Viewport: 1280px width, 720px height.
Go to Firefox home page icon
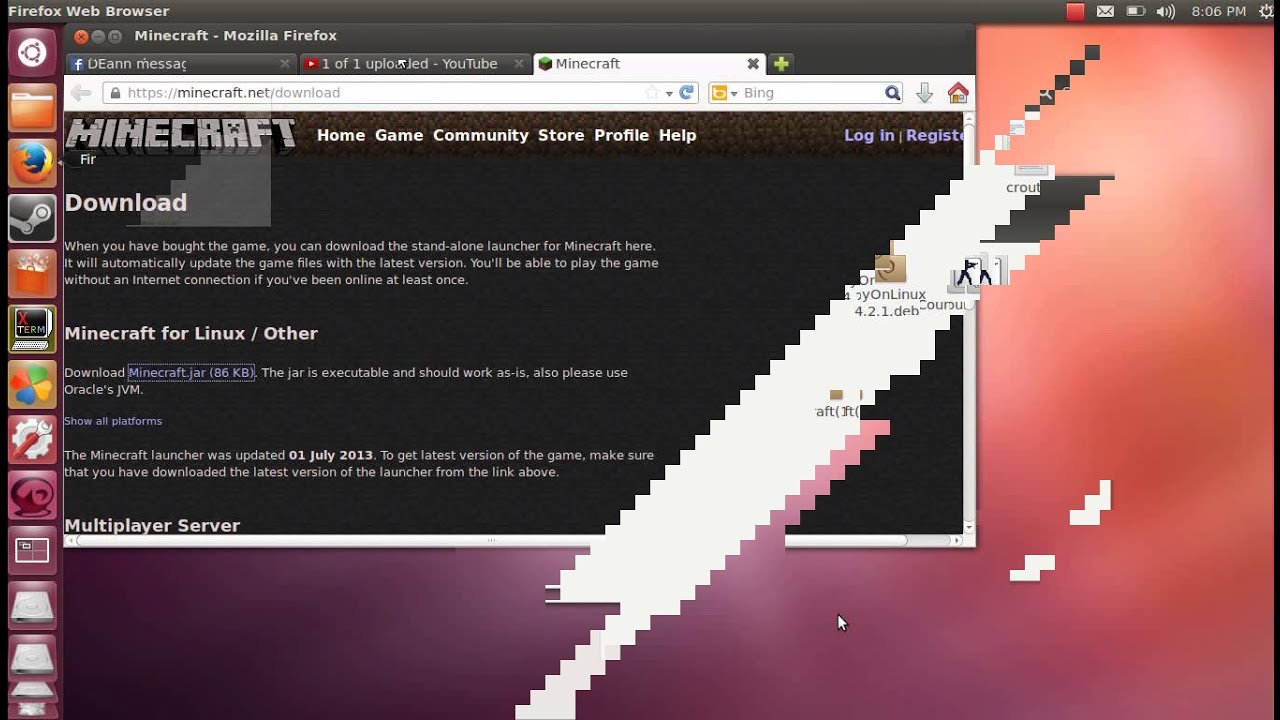(x=958, y=93)
